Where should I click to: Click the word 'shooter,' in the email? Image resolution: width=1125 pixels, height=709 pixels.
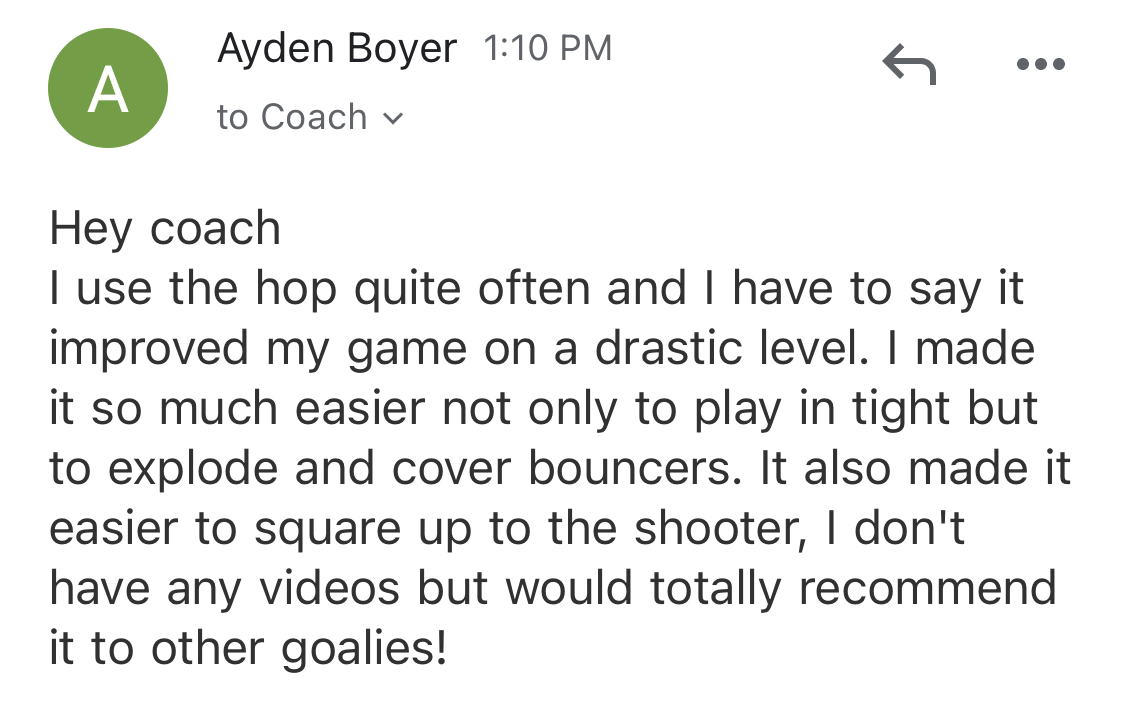(x=721, y=529)
